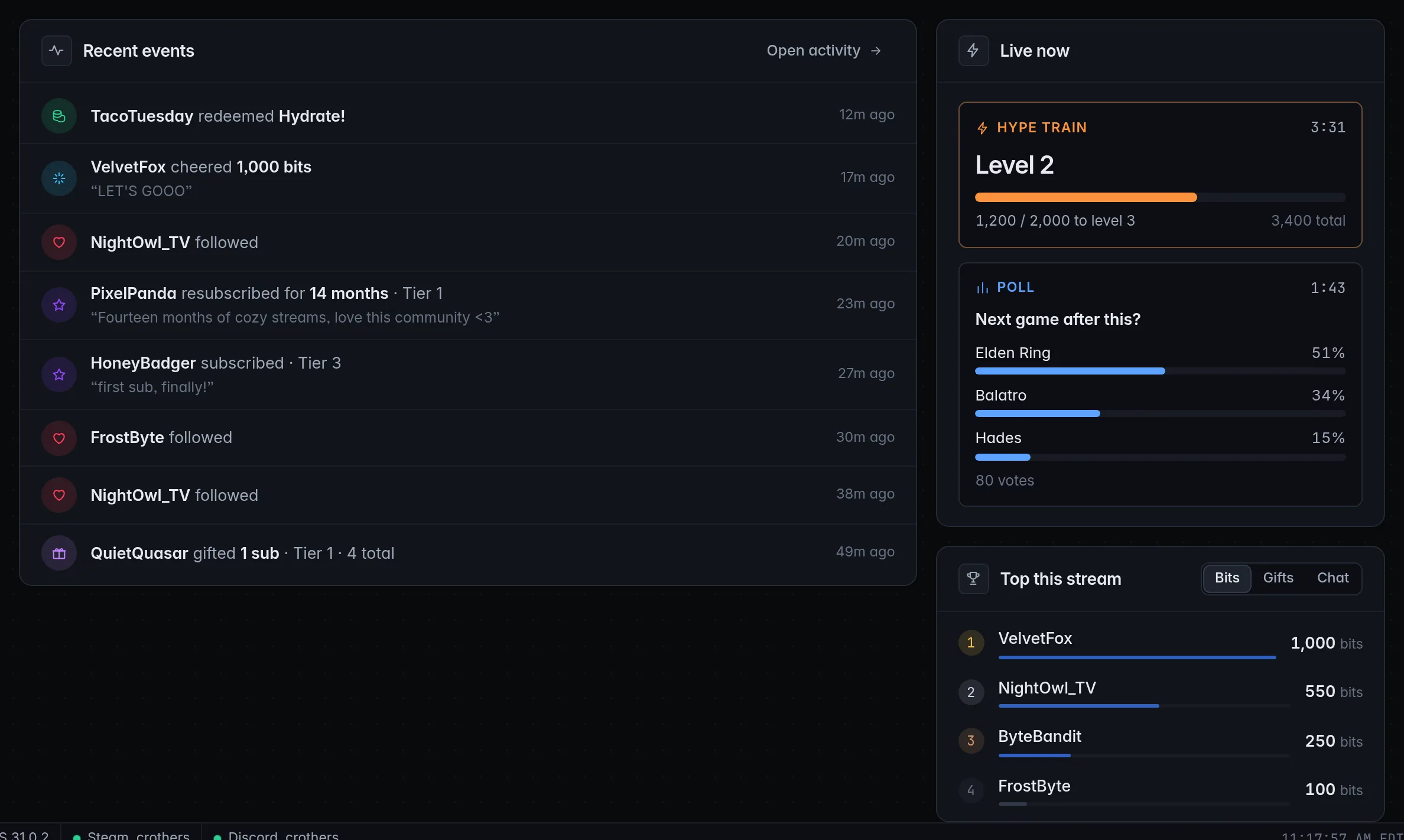This screenshot has width=1404, height=840.
Task: Click rank 1 badge next to VelvetFox
Action: pos(971,643)
